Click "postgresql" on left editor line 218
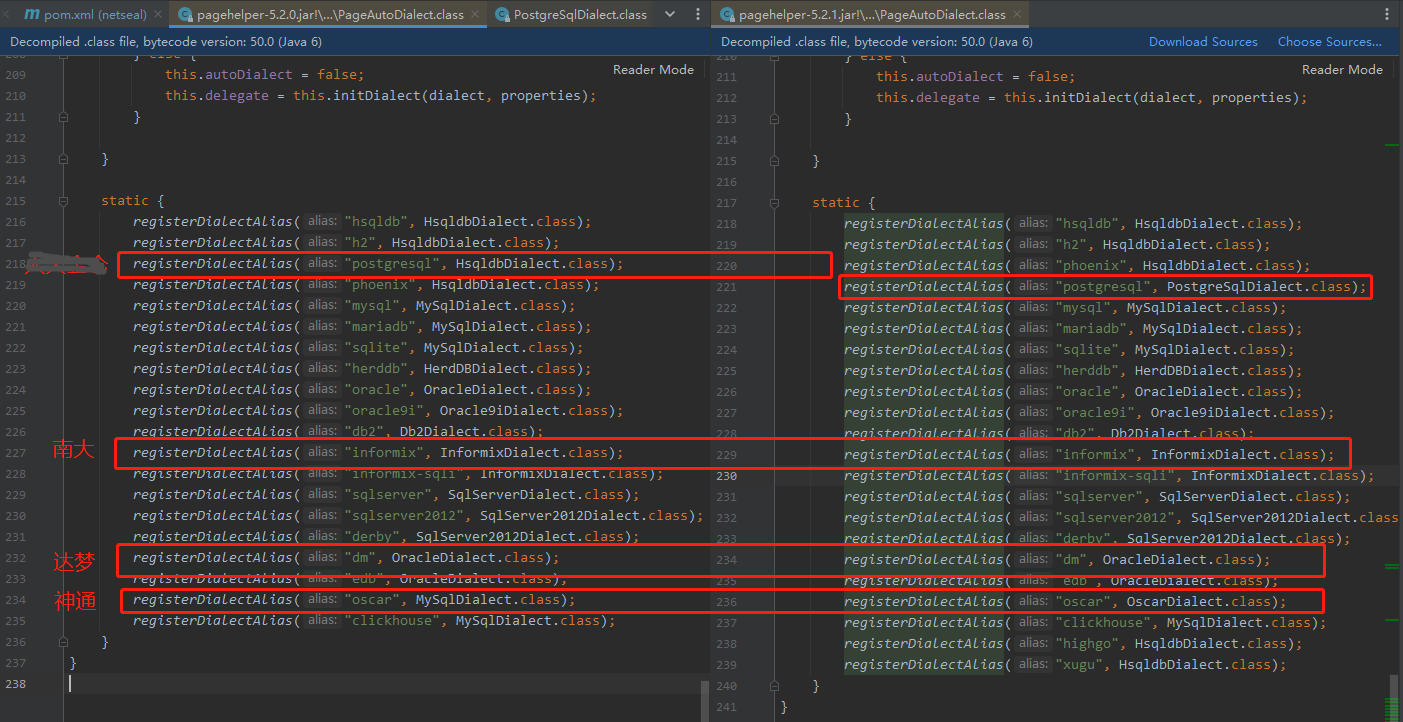 tap(392, 264)
